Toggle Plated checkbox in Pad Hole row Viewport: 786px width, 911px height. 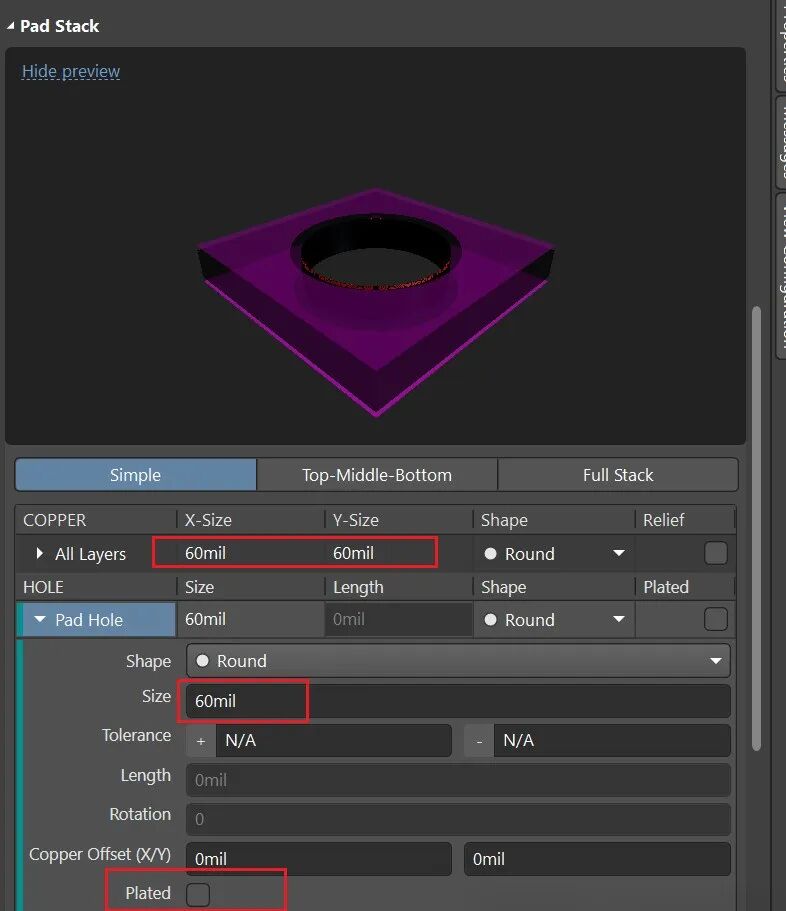pyautogui.click(x=715, y=620)
